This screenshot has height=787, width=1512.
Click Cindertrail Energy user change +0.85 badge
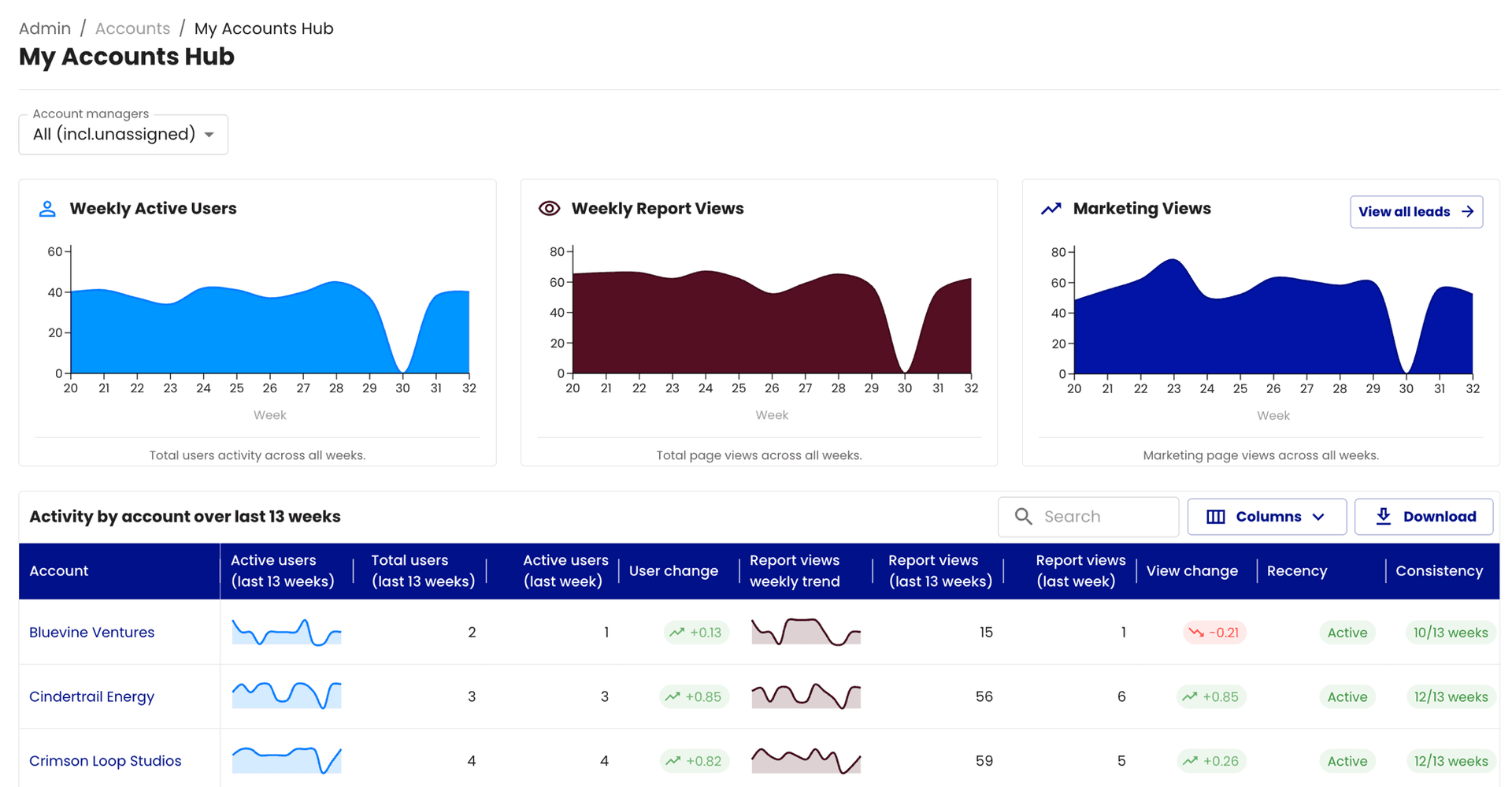[694, 696]
